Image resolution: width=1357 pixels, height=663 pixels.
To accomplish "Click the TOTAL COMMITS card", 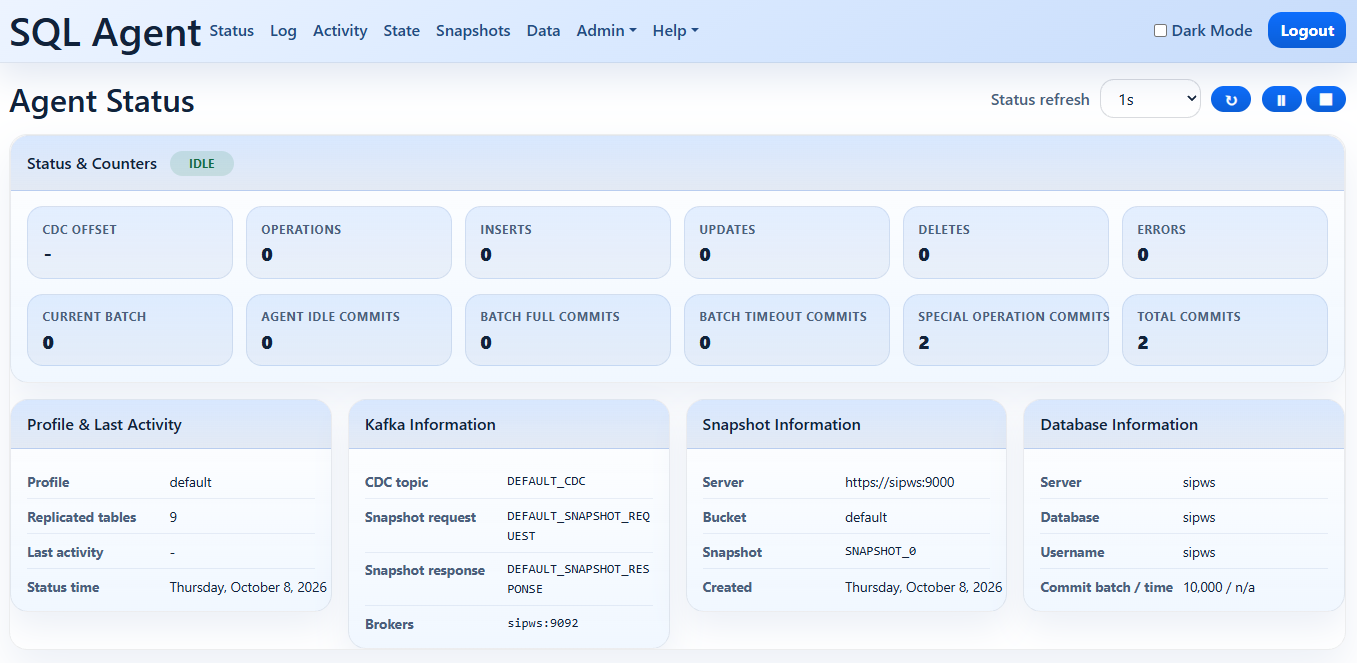I will 1225,330.
